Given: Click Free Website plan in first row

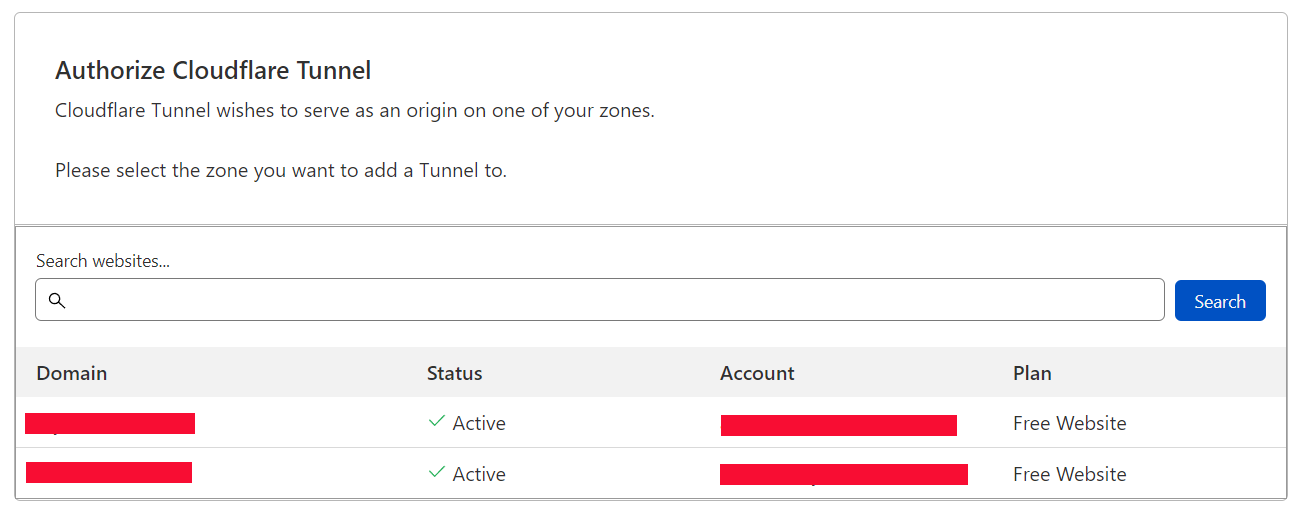Looking at the screenshot, I should pyautogui.click(x=1069, y=423).
